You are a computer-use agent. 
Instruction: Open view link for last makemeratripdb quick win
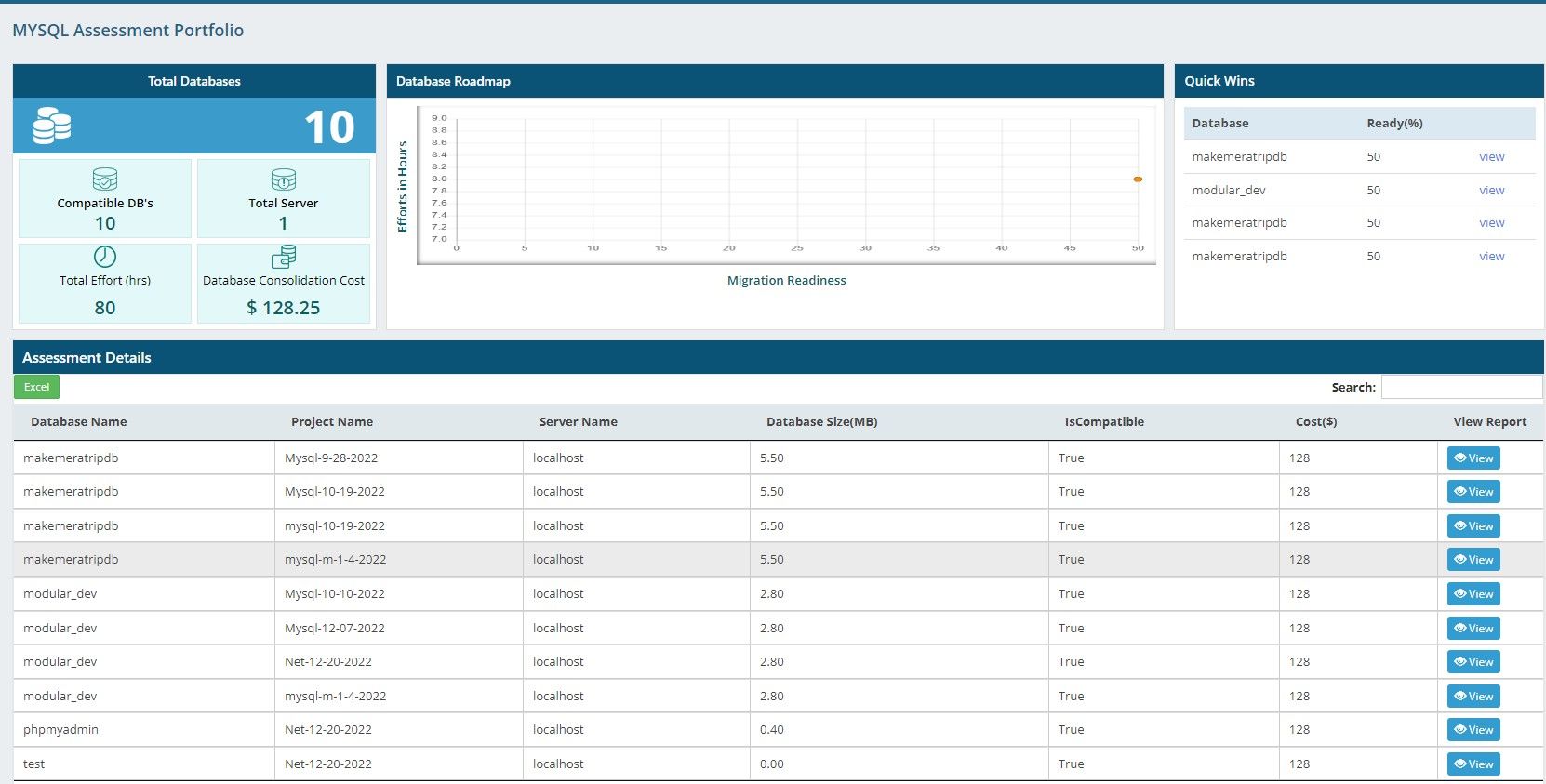[1491, 256]
